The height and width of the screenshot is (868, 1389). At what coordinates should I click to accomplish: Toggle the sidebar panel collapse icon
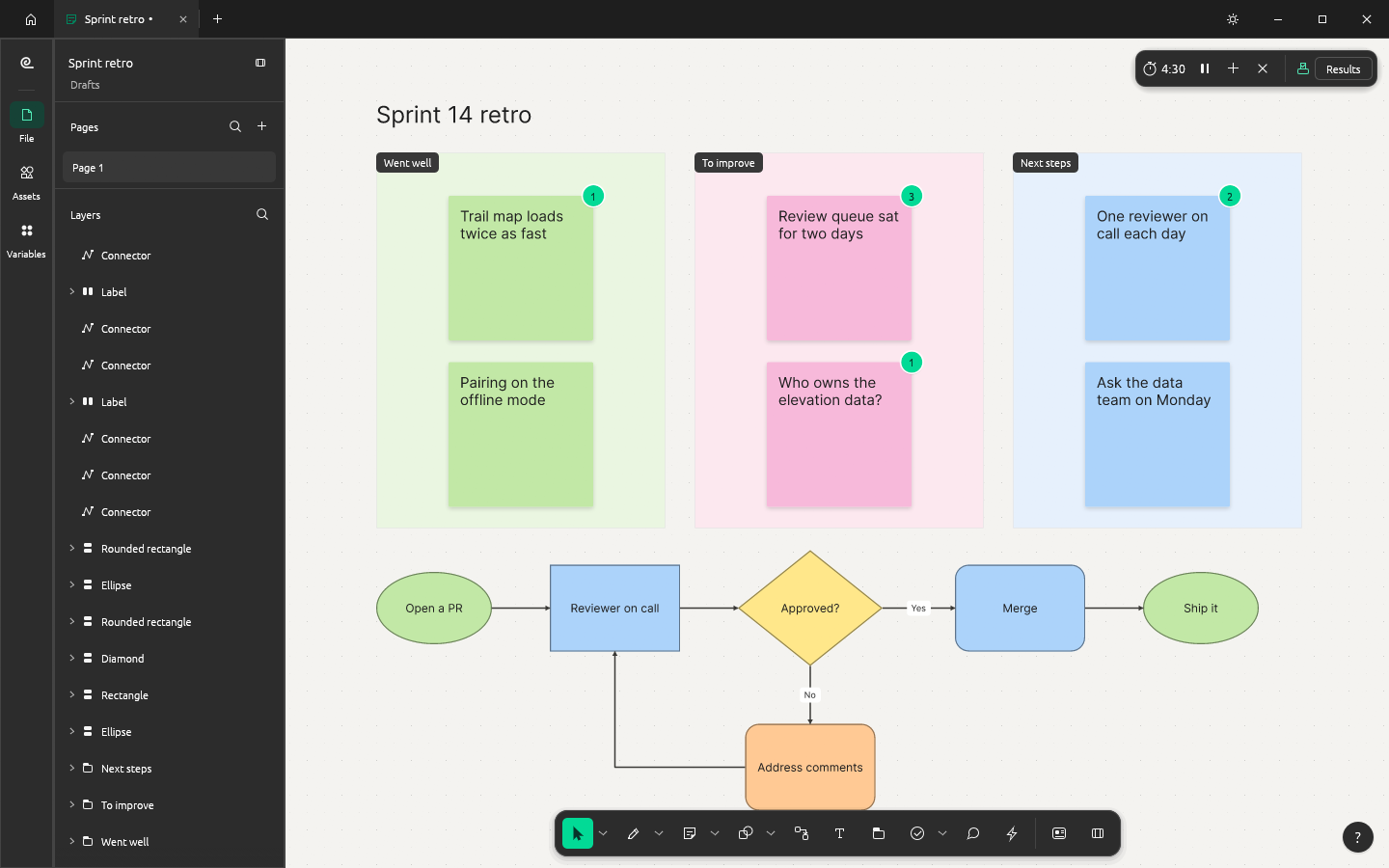coord(260,63)
